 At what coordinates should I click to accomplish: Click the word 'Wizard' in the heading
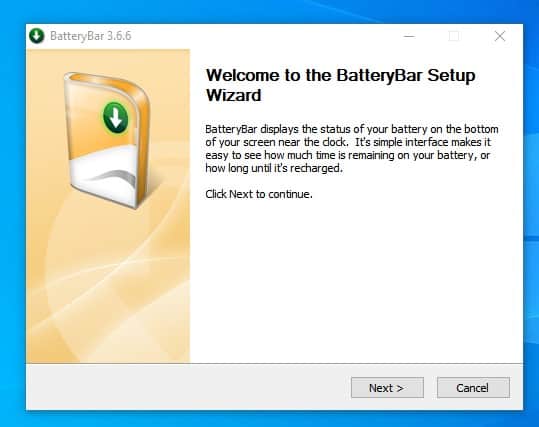click(234, 95)
